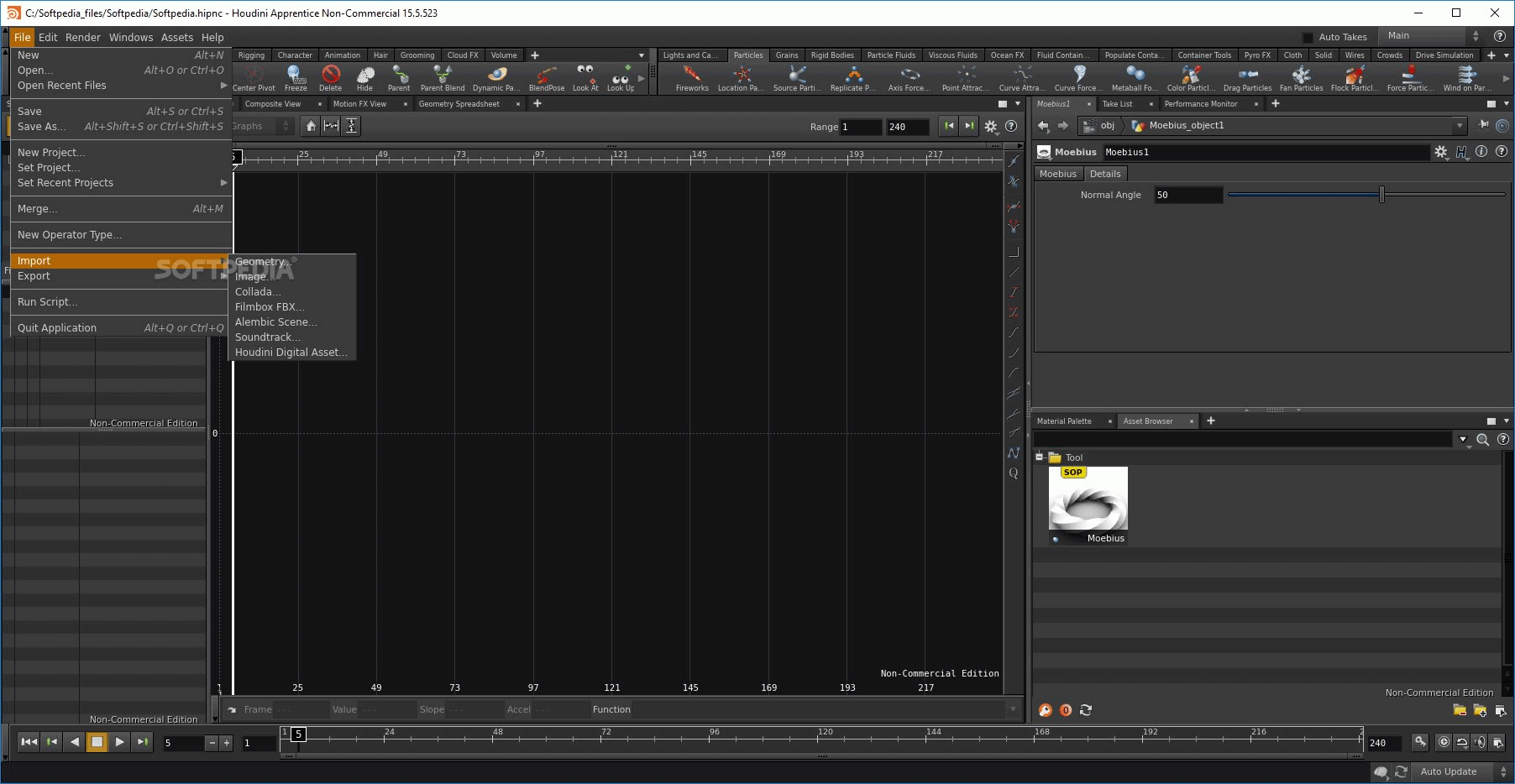Click the Moebius_object1 path button
Image resolution: width=1515 pixels, height=784 pixels.
click(x=1177, y=125)
